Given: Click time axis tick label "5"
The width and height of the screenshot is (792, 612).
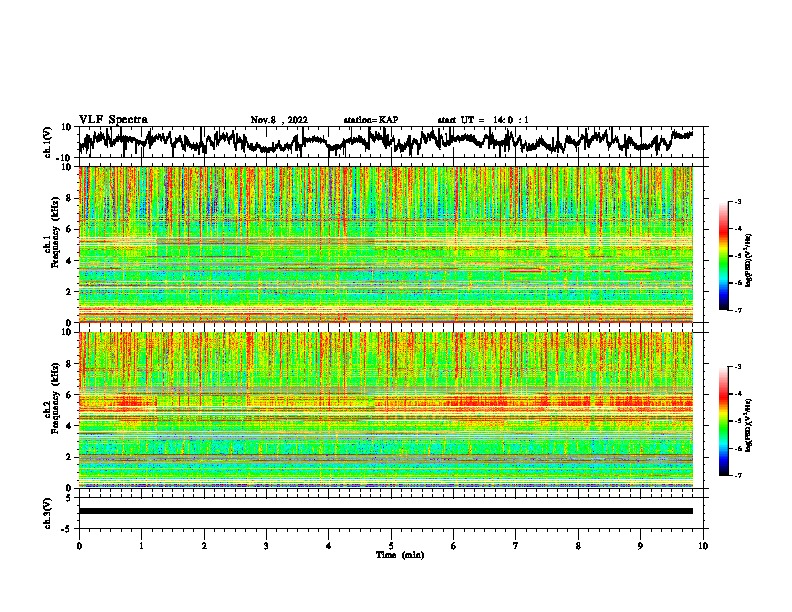Looking at the screenshot, I should click(x=391, y=546).
